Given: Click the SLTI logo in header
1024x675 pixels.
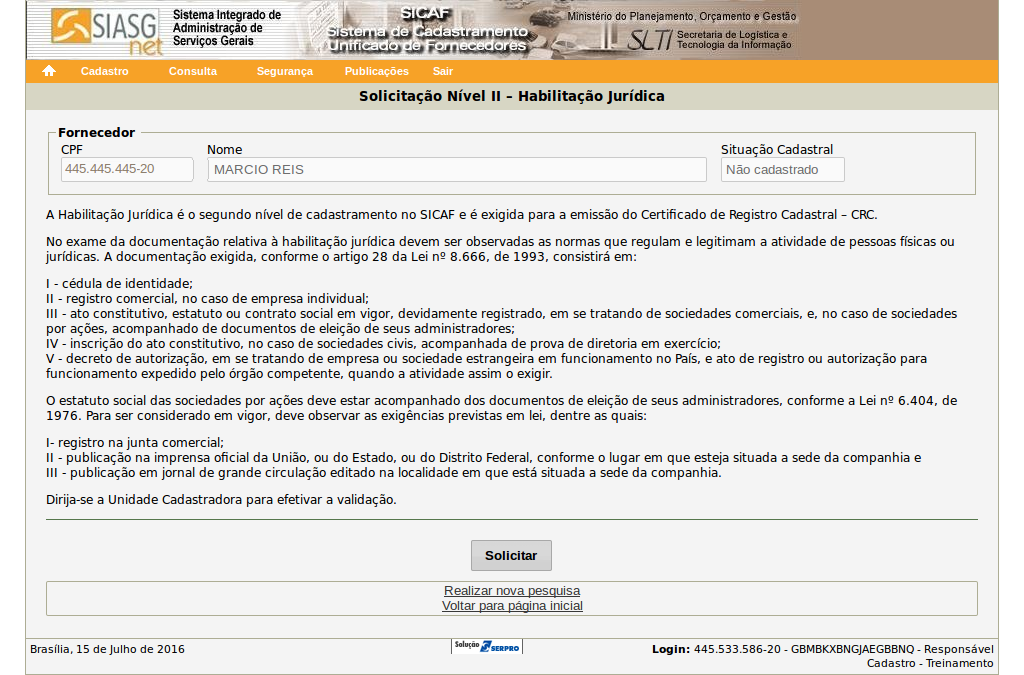Looking at the screenshot, I should 649,40.
